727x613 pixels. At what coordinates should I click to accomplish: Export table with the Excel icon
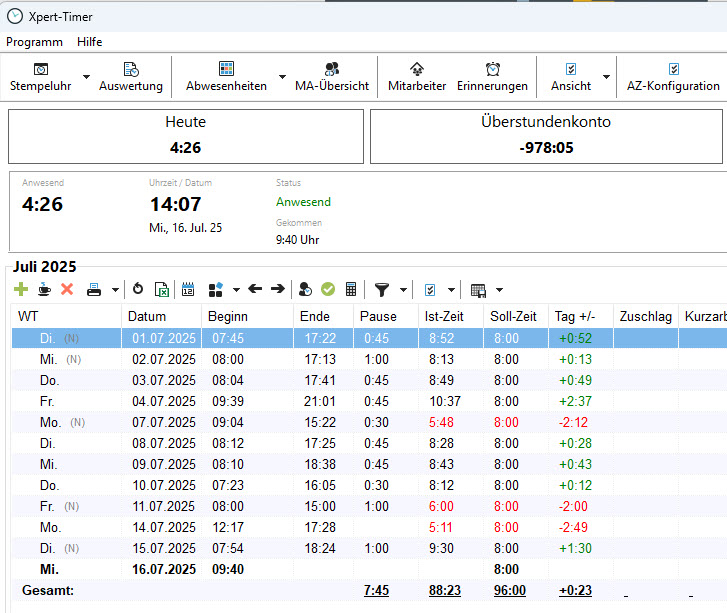click(161, 289)
